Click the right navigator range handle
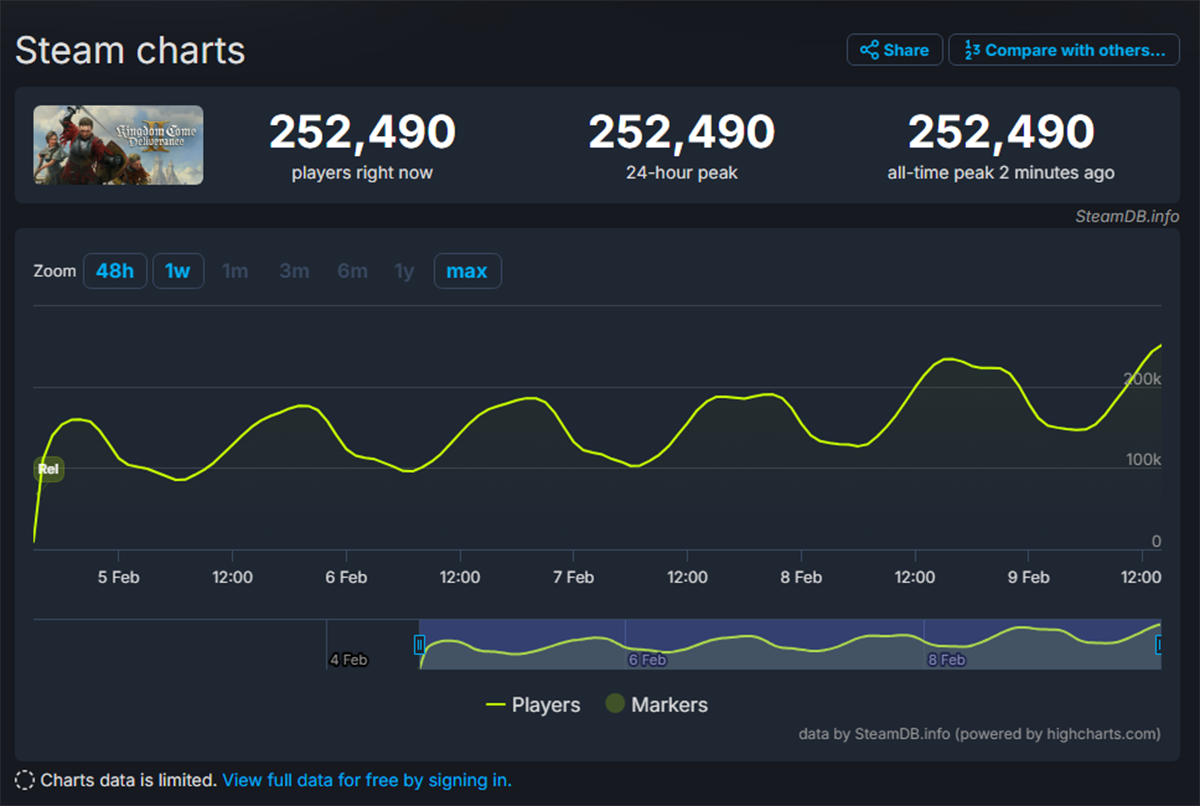This screenshot has height=806, width=1200. point(1158,645)
